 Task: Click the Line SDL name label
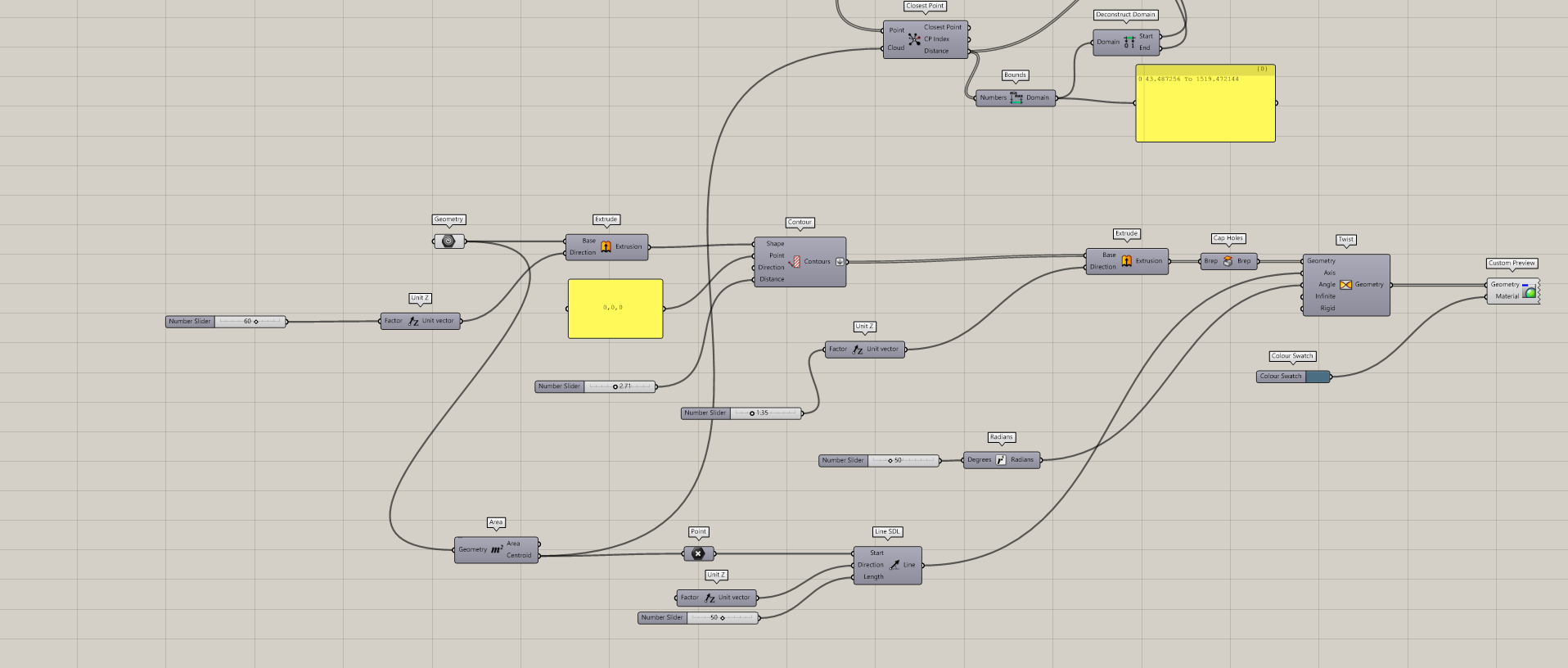(887, 531)
